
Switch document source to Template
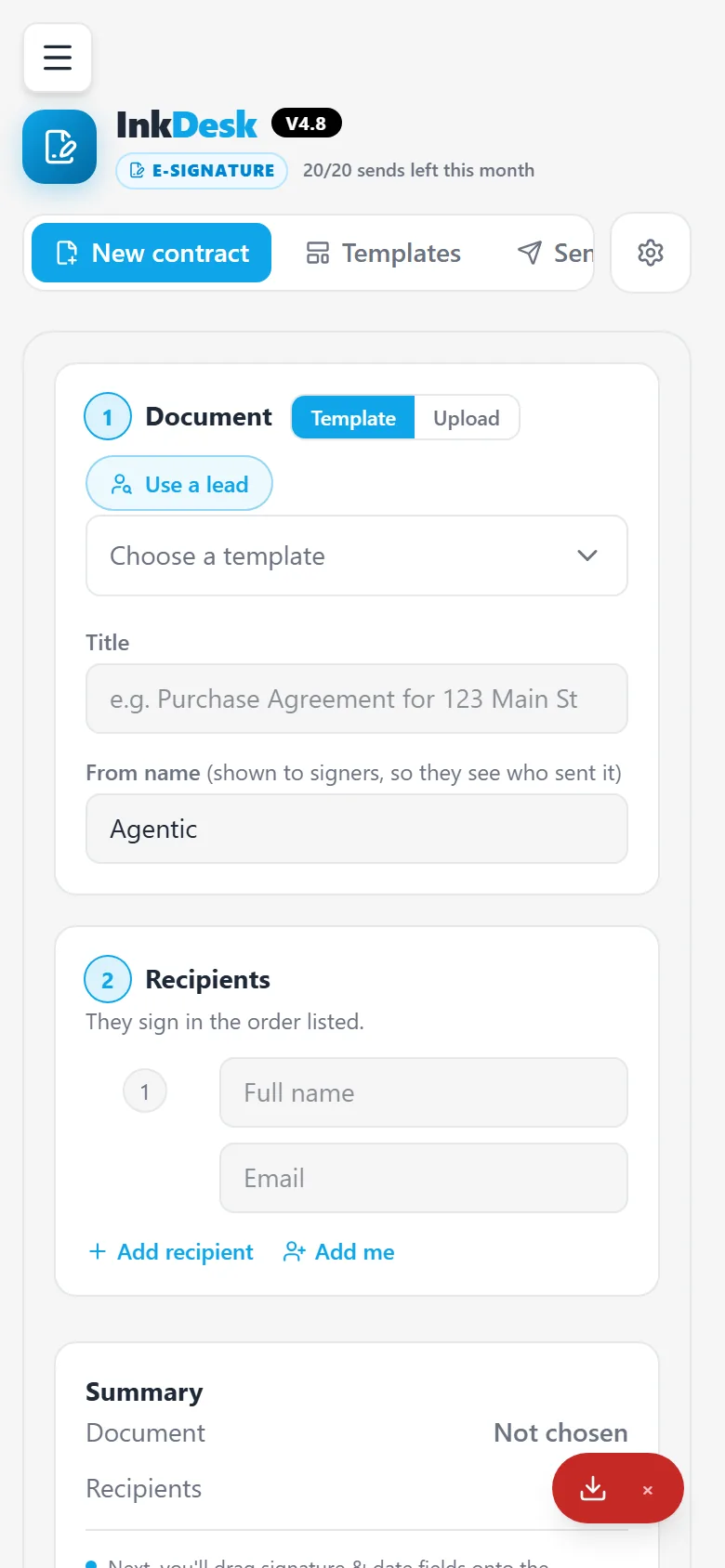[353, 418]
